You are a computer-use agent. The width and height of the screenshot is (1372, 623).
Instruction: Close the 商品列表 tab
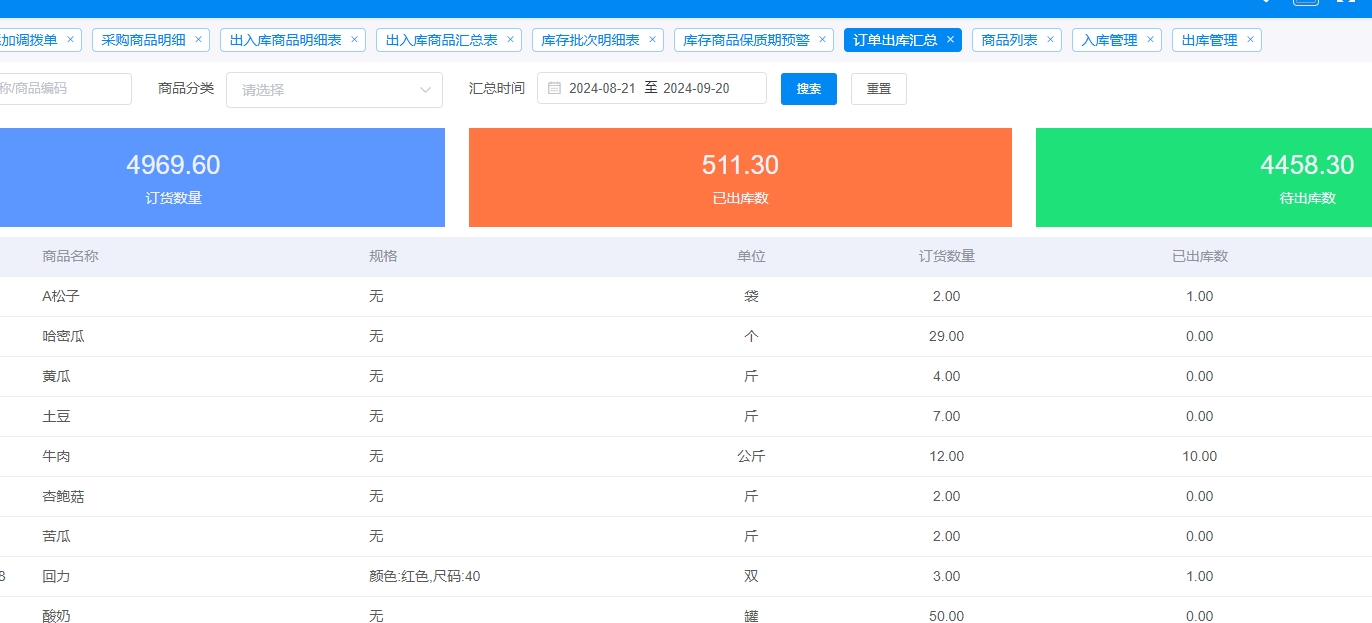[x=1050, y=40]
